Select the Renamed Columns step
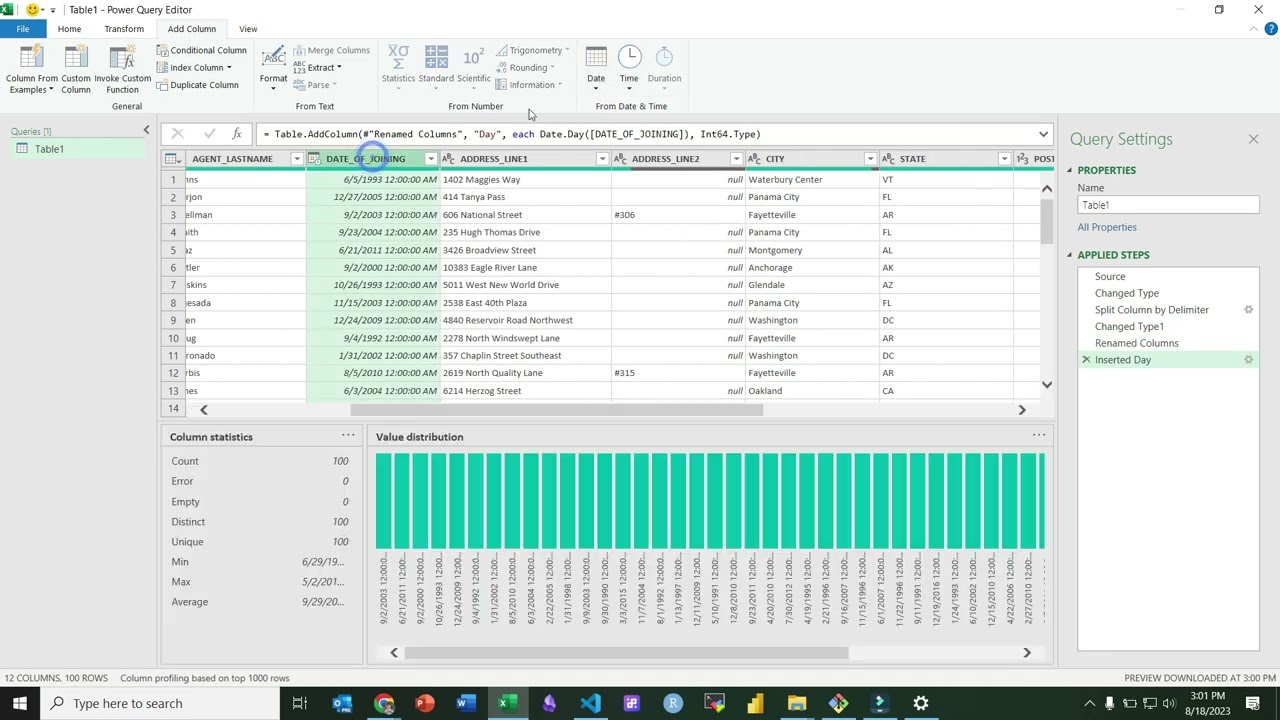Viewport: 1280px width, 720px height. [1136, 343]
